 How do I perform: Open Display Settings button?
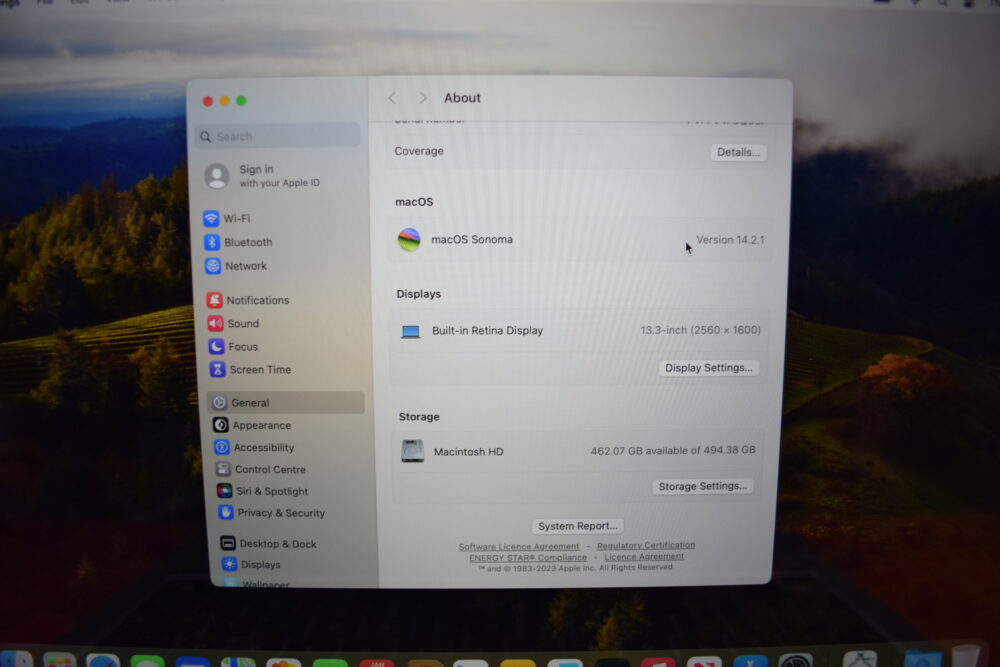[x=709, y=368]
